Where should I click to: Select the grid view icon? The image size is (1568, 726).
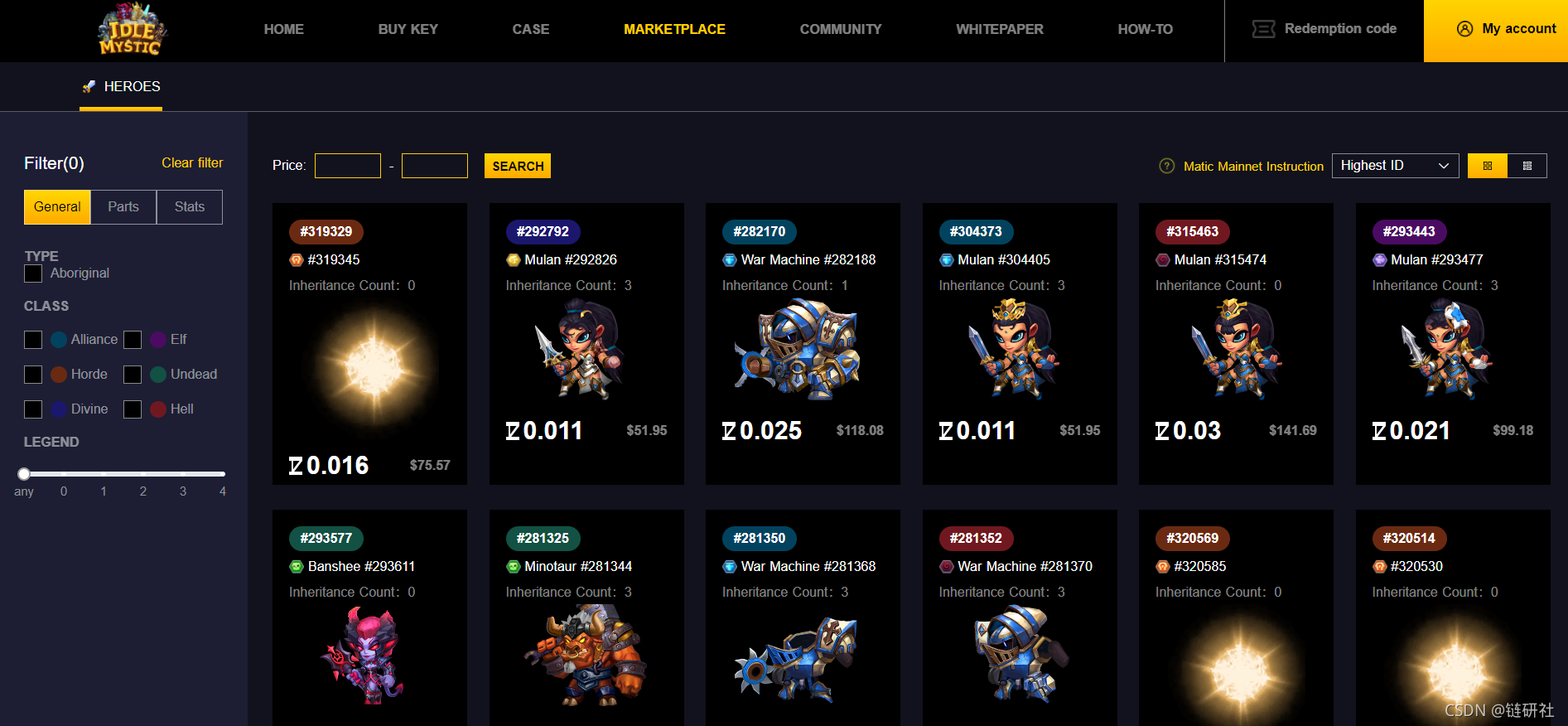click(x=1488, y=166)
